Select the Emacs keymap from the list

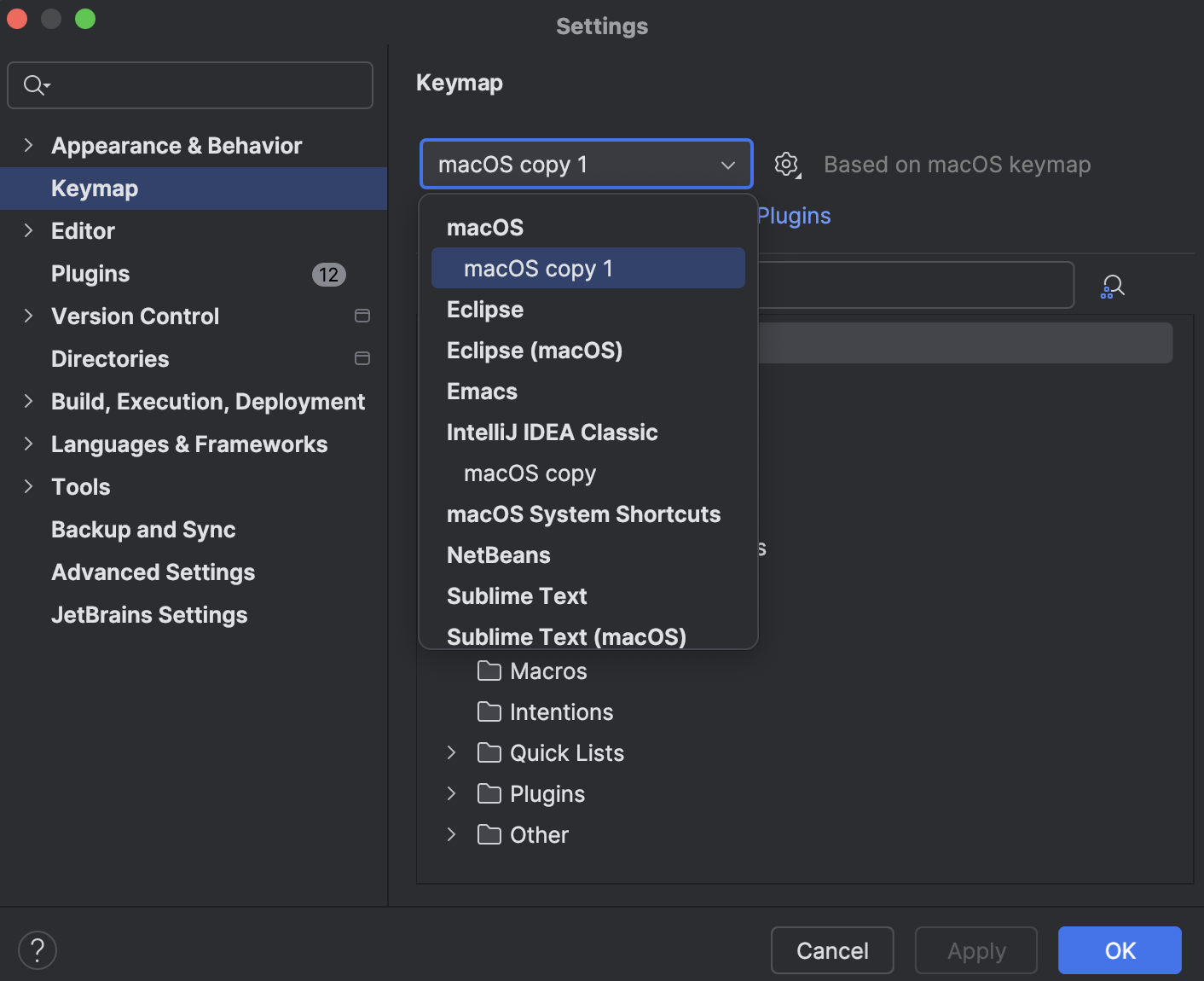[x=482, y=391]
